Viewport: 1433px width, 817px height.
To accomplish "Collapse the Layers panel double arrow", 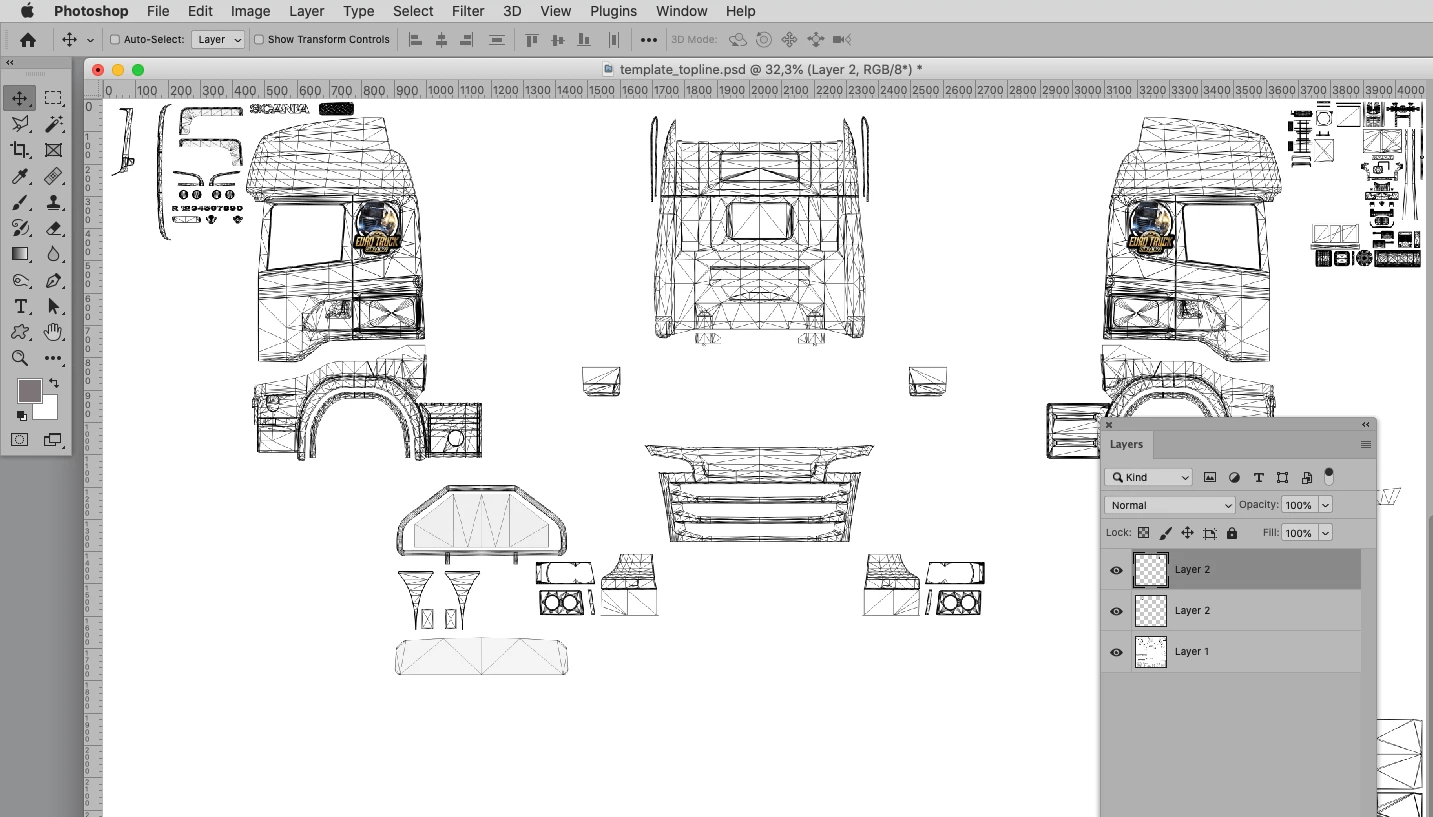I will tap(1366, 425).
